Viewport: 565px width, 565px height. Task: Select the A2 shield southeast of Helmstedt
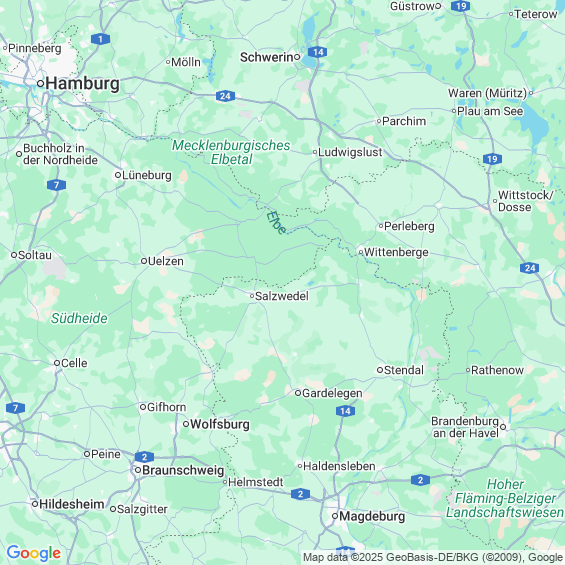pyautogui.click(x=301, y=494)
